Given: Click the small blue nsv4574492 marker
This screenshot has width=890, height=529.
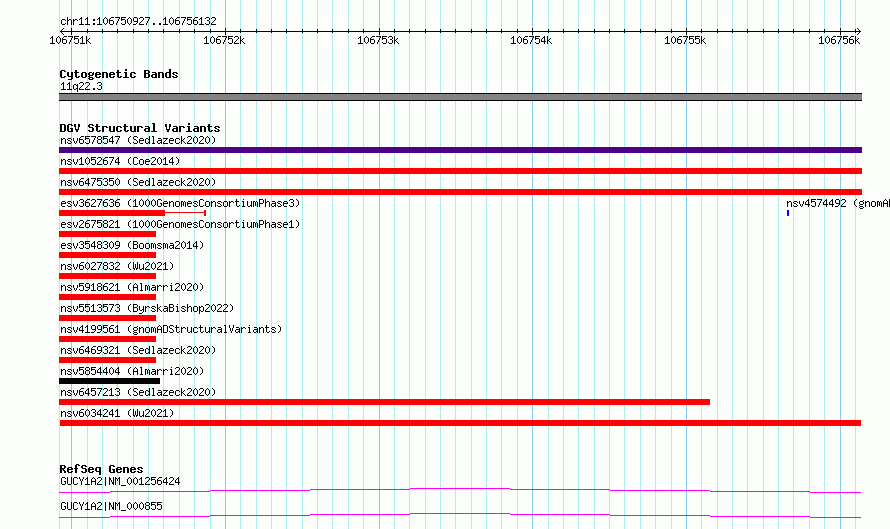Looking at the screenshot, I should (x=788, y=213).
